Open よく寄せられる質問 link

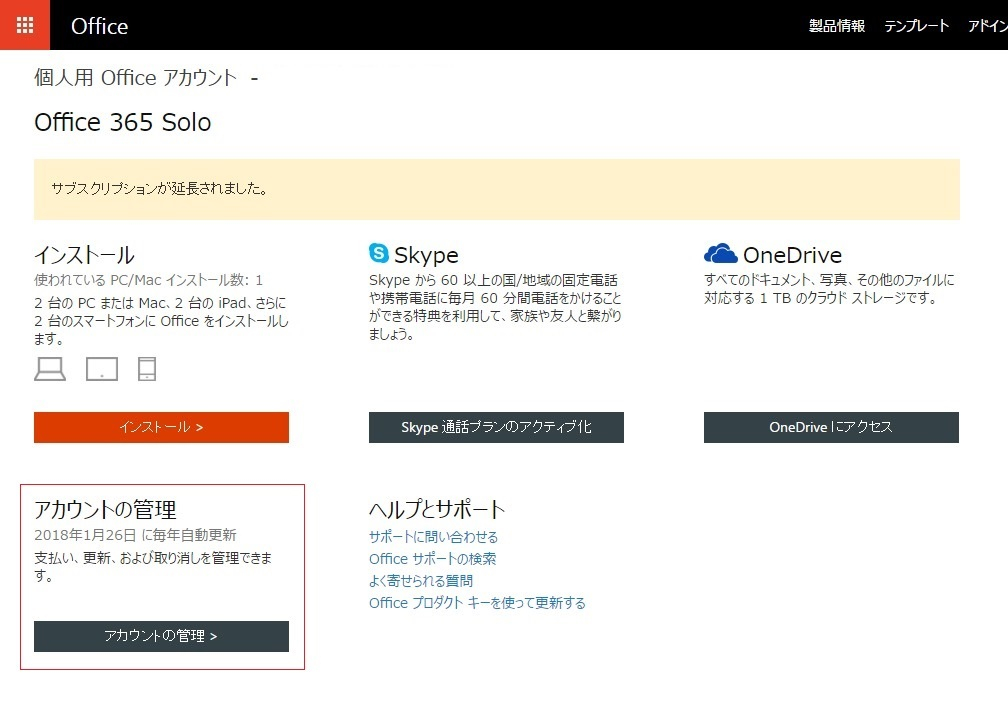pos(421,580)
